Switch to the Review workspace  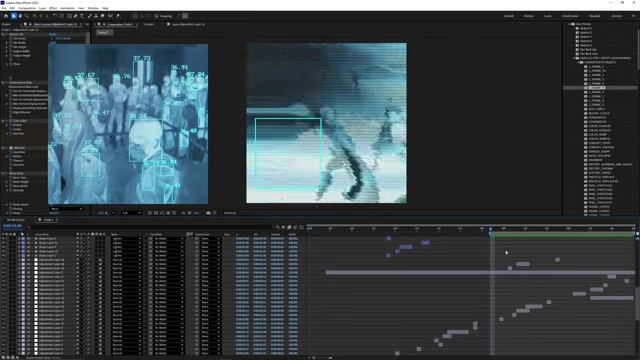(529, 16)
